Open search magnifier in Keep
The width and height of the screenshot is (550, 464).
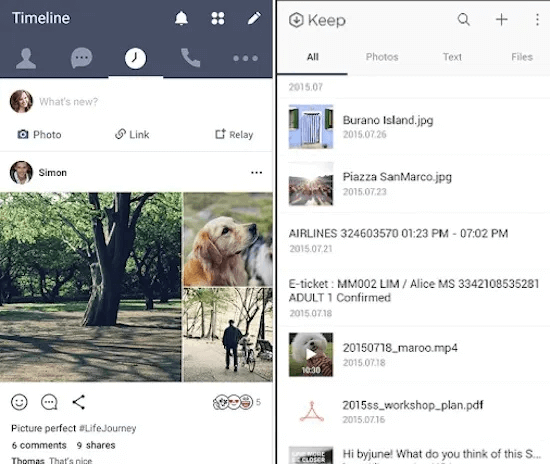(x=464, y=19)
